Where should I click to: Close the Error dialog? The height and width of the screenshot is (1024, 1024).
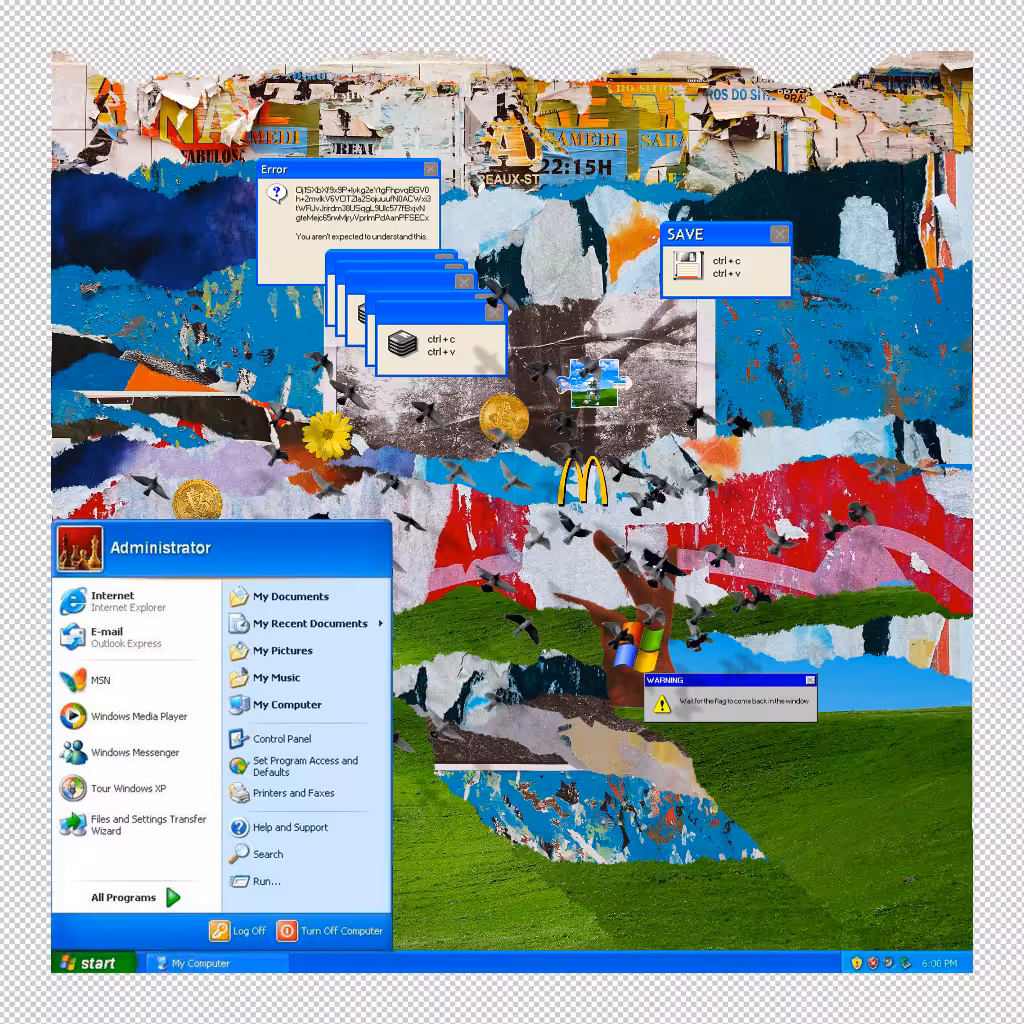(x=431, y=169)
